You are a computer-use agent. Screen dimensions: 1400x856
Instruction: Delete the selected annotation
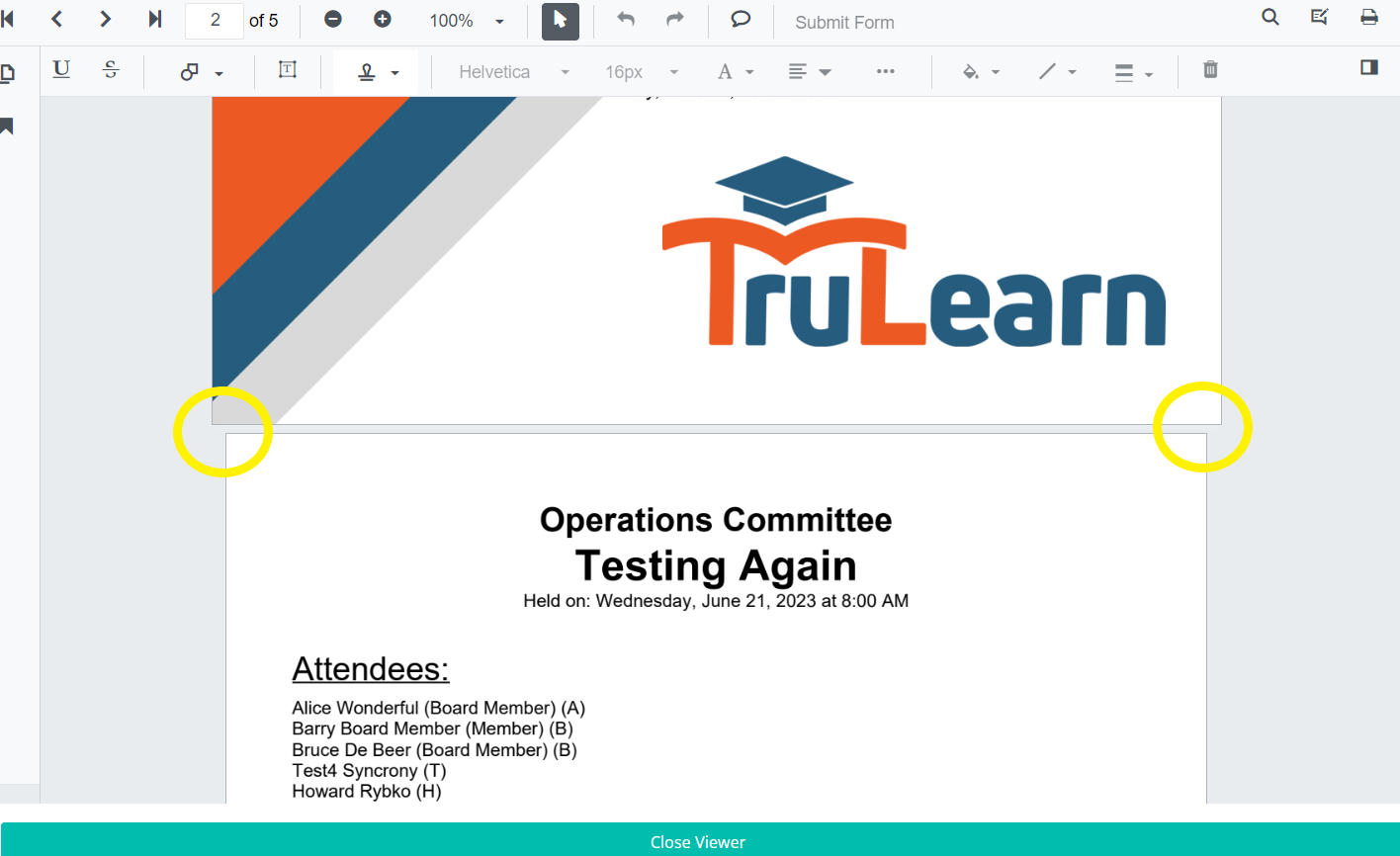[x=1210, y=69]
